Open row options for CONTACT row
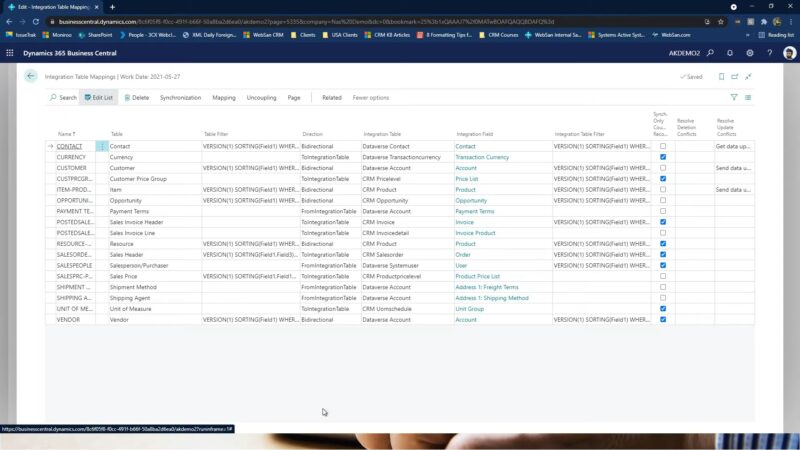This screenshot has width=800, height=450. tap(102, 146)
